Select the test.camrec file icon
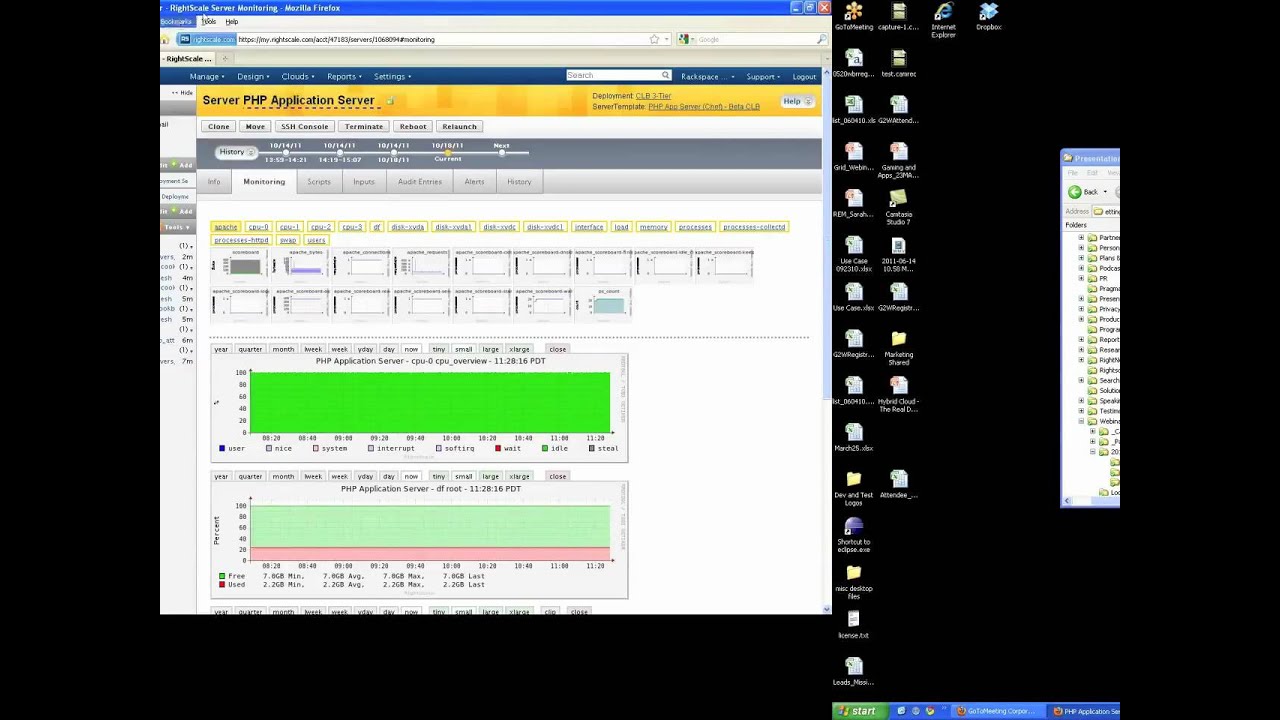Image resolution: width=1280 pixels, height=720 pixels. tap(898, 63)
